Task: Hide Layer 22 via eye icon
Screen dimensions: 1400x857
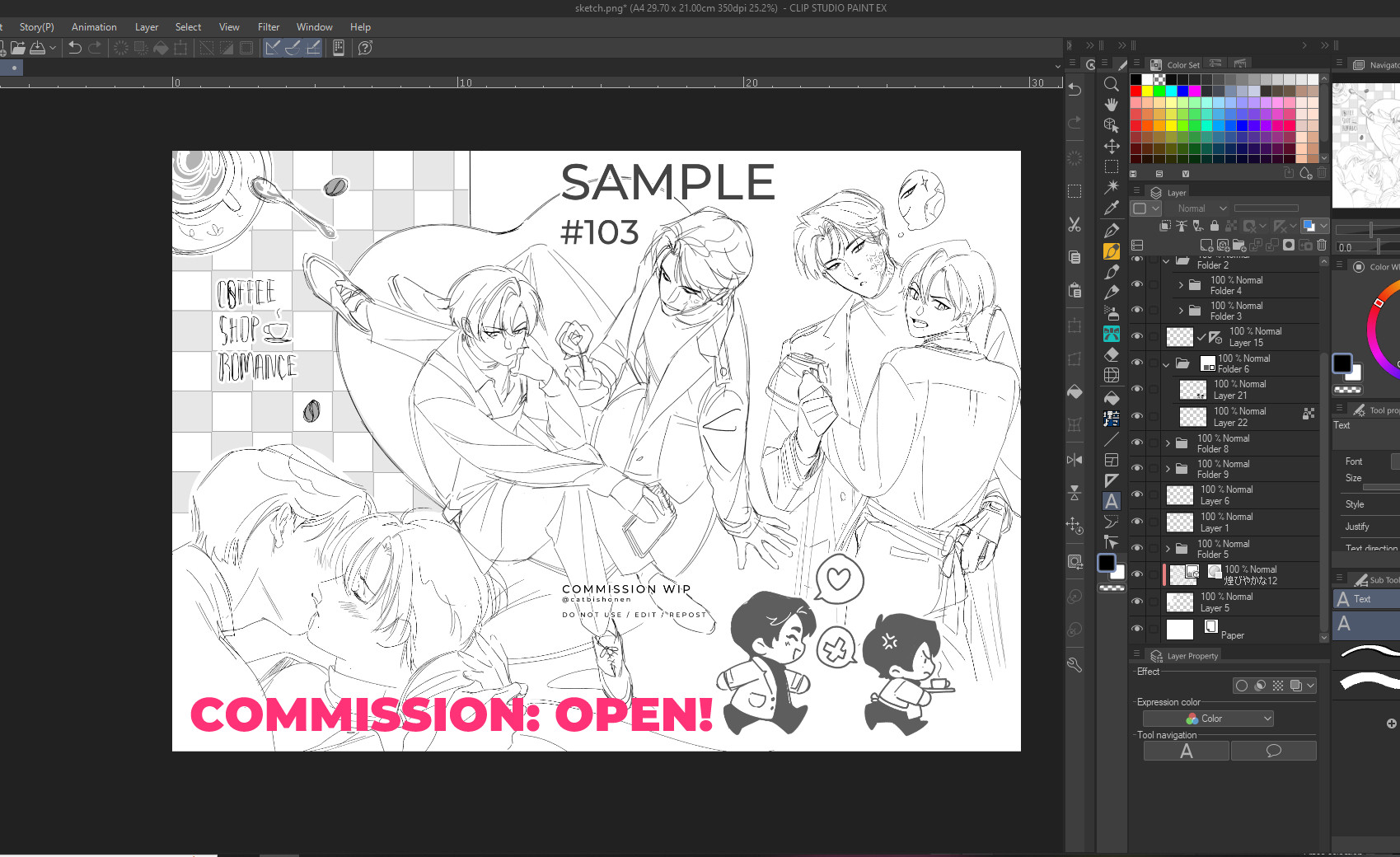Action: [x=1137, y=416]
